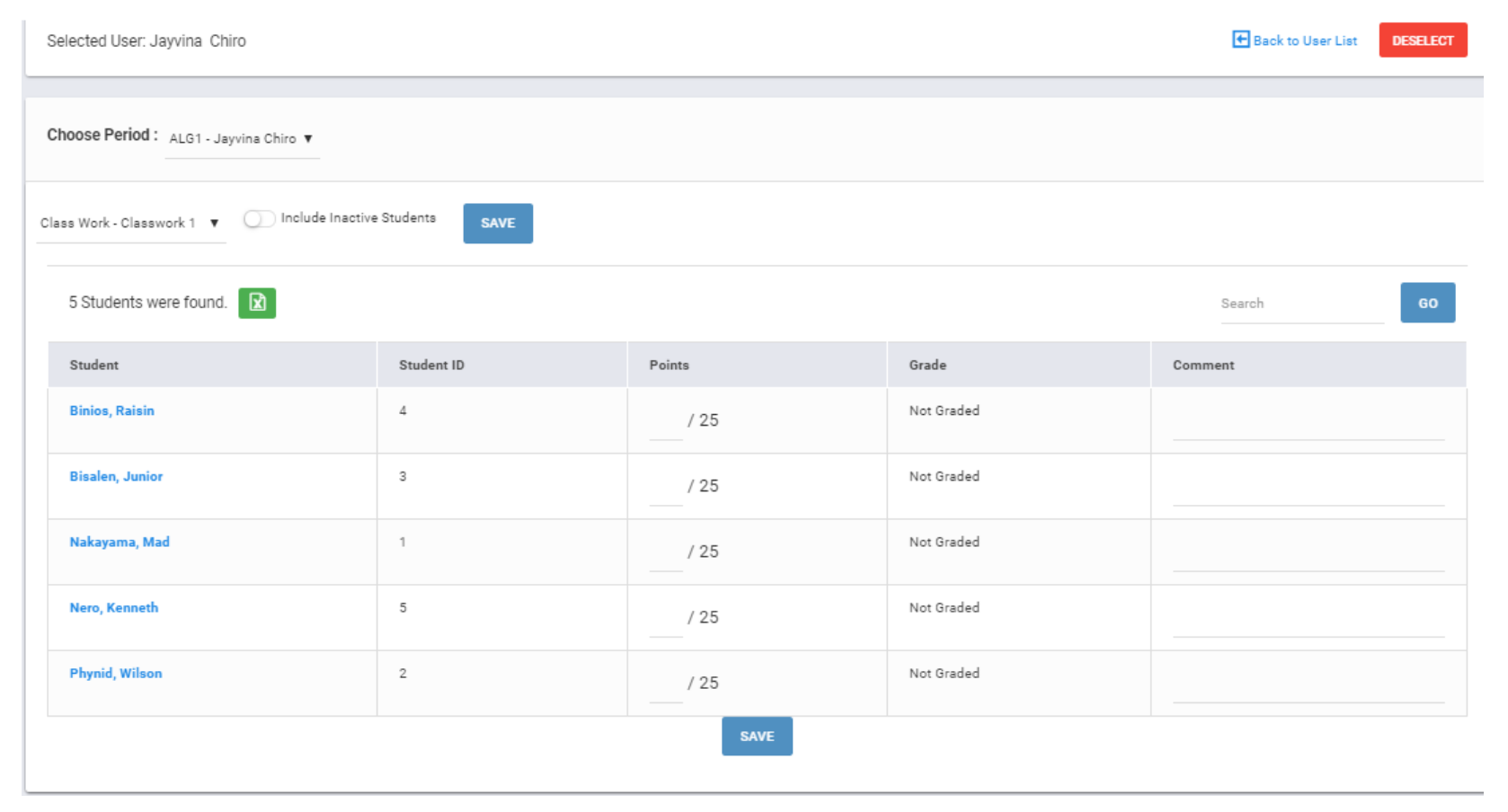This screenshot has height=812, width=1508.
Task: Toggle Include Inactive Students switch
Action: coord(259,219)
